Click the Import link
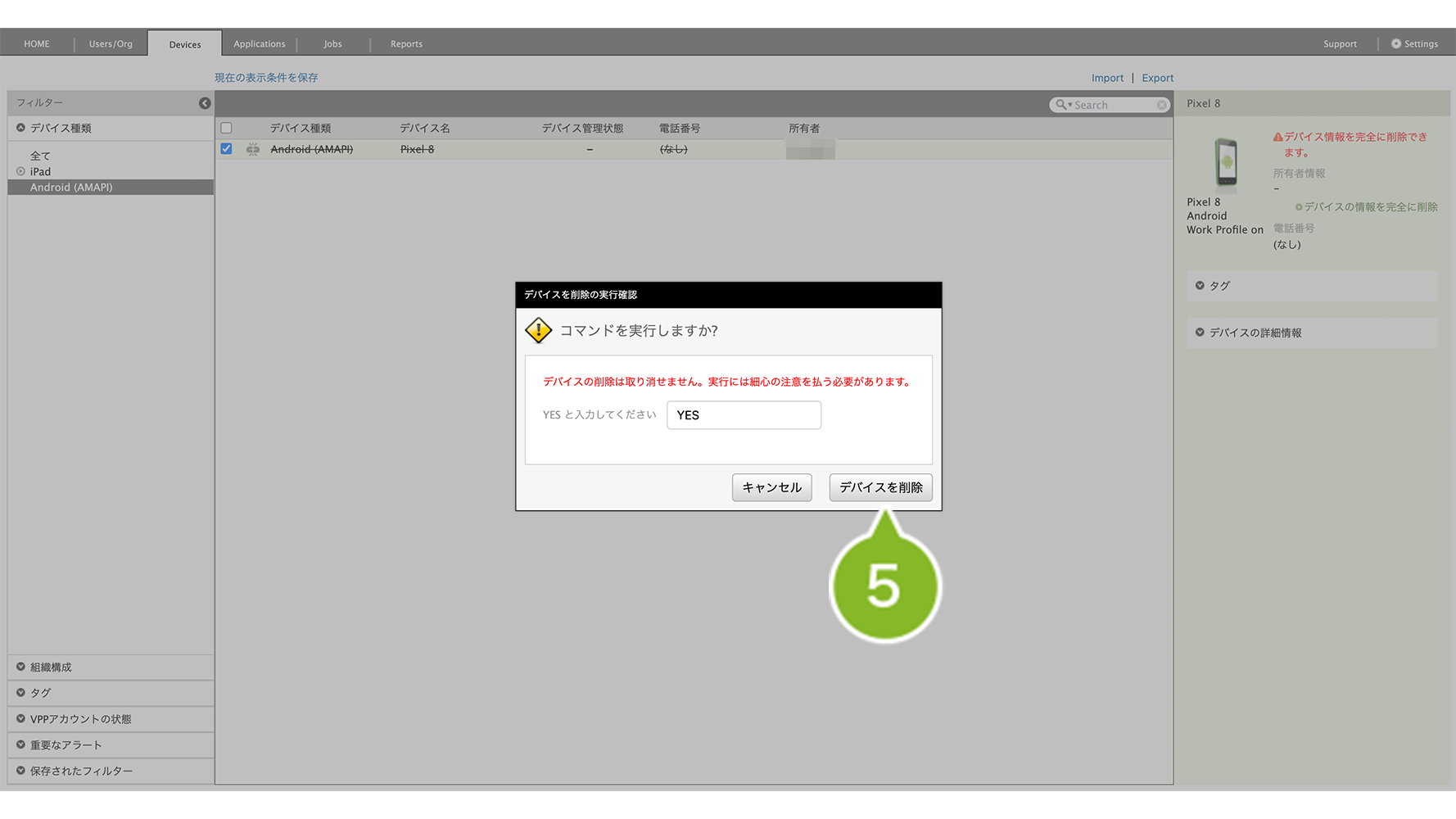1456x819 pixels. pyautogui.click(x=1107, y=78)
